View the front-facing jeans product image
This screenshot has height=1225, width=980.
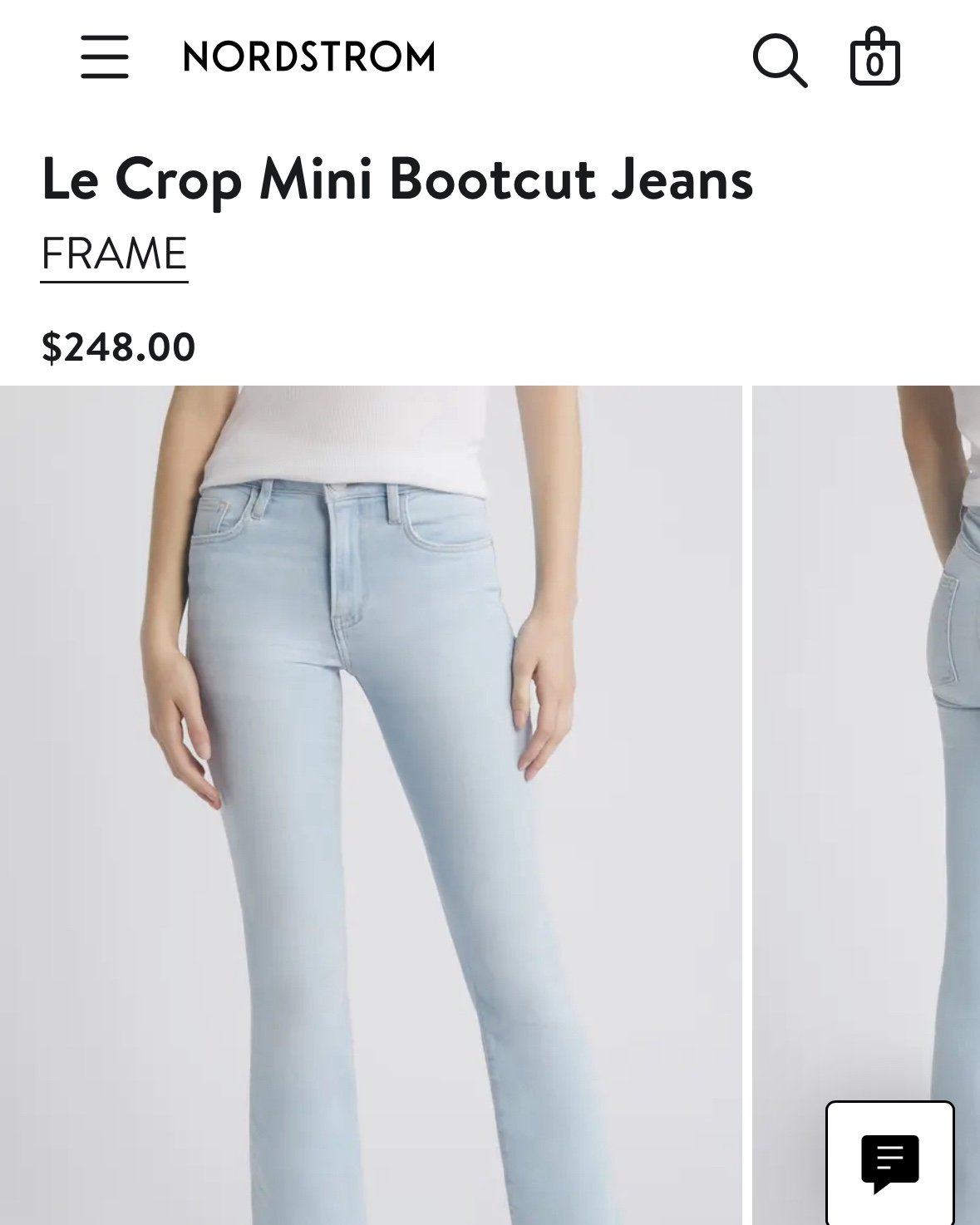tap(371, 804)
